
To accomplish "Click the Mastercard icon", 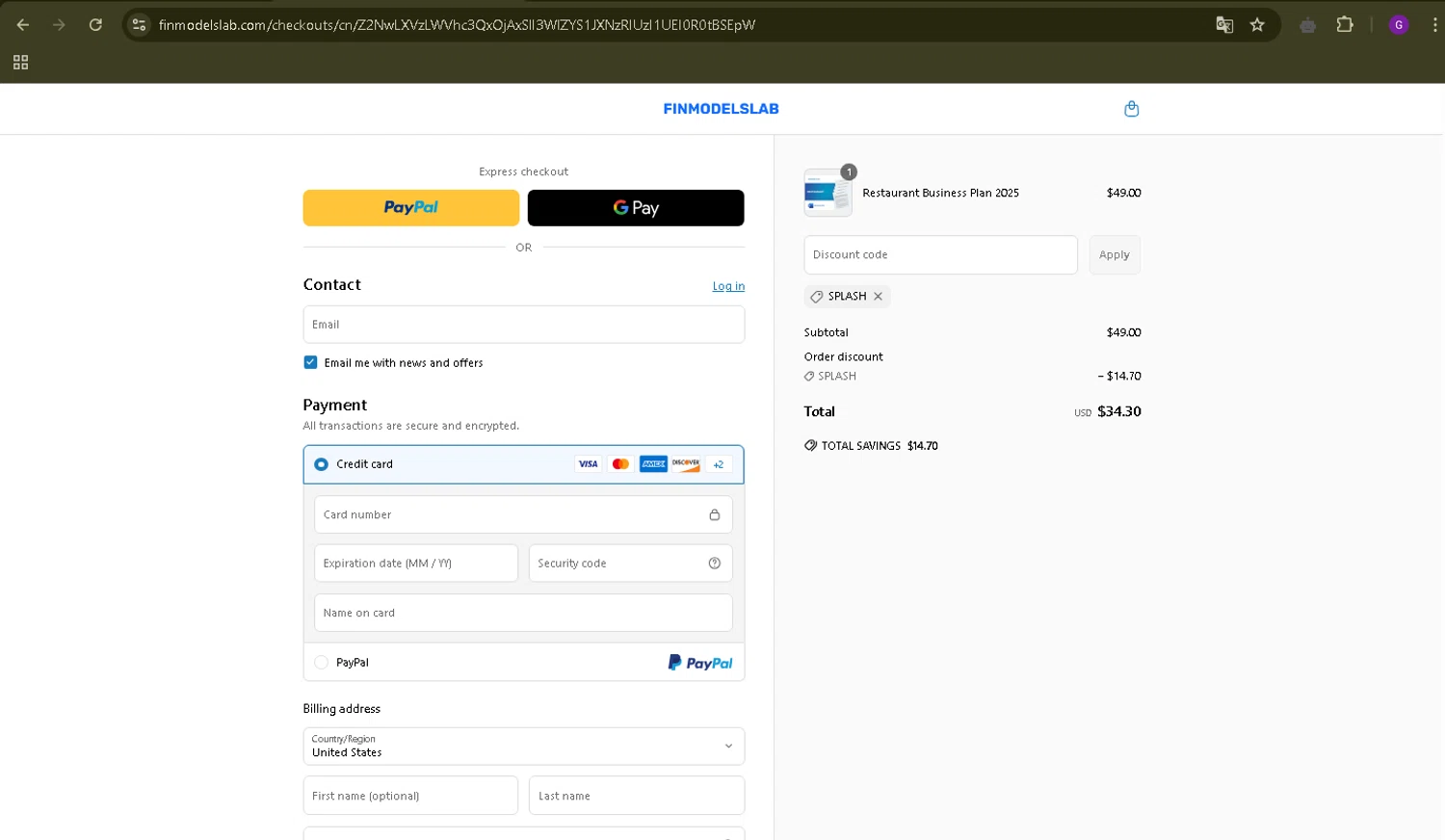I will click(x=620, y=464).
